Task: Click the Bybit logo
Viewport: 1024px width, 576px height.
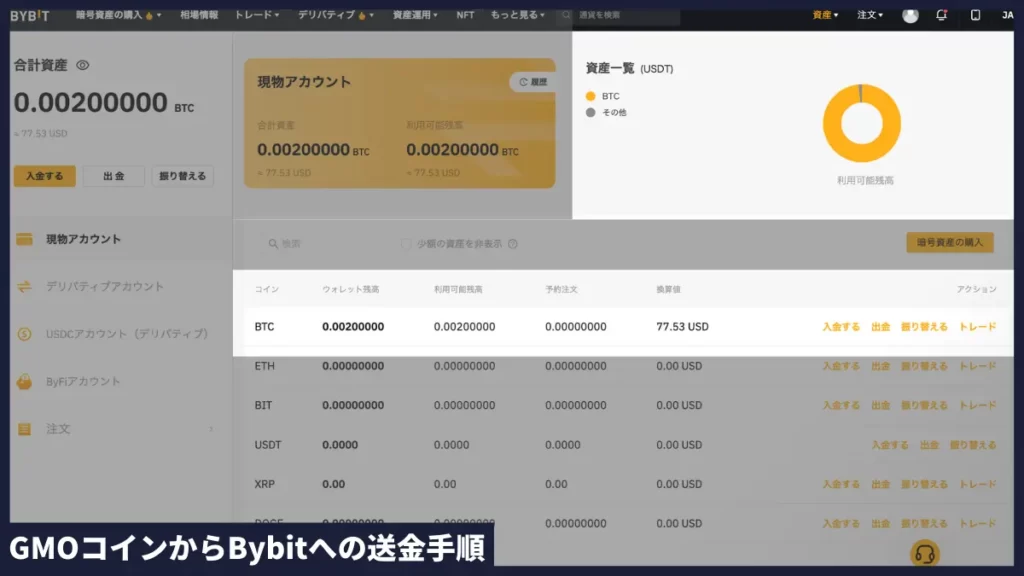Action: tap(29, 15)
